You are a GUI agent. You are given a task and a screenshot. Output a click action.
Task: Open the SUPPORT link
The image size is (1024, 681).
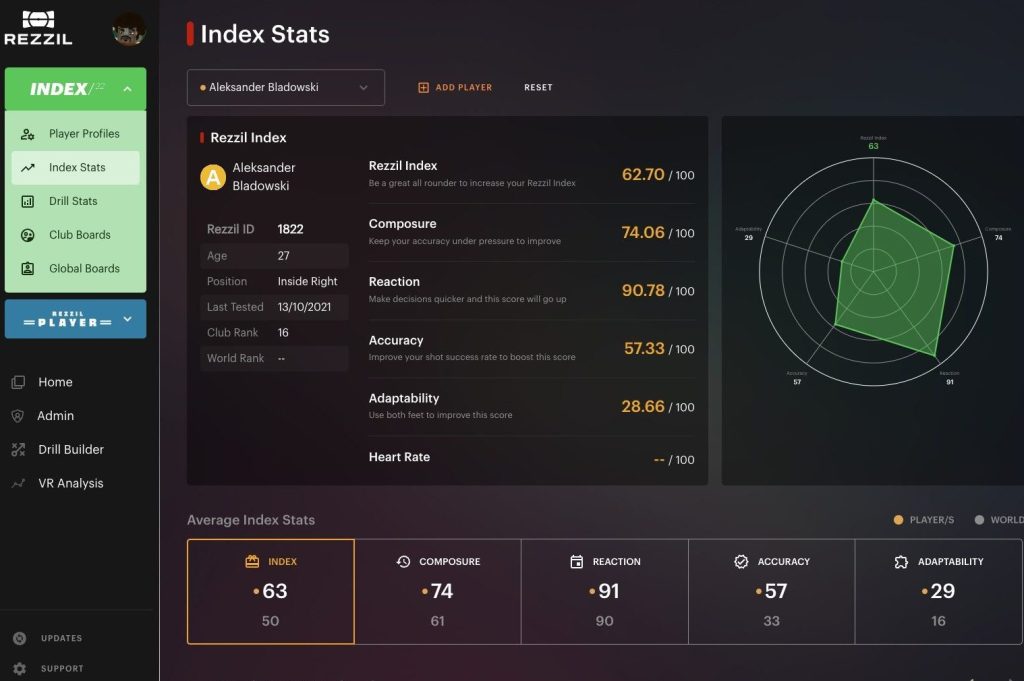(x=62, y=669)
